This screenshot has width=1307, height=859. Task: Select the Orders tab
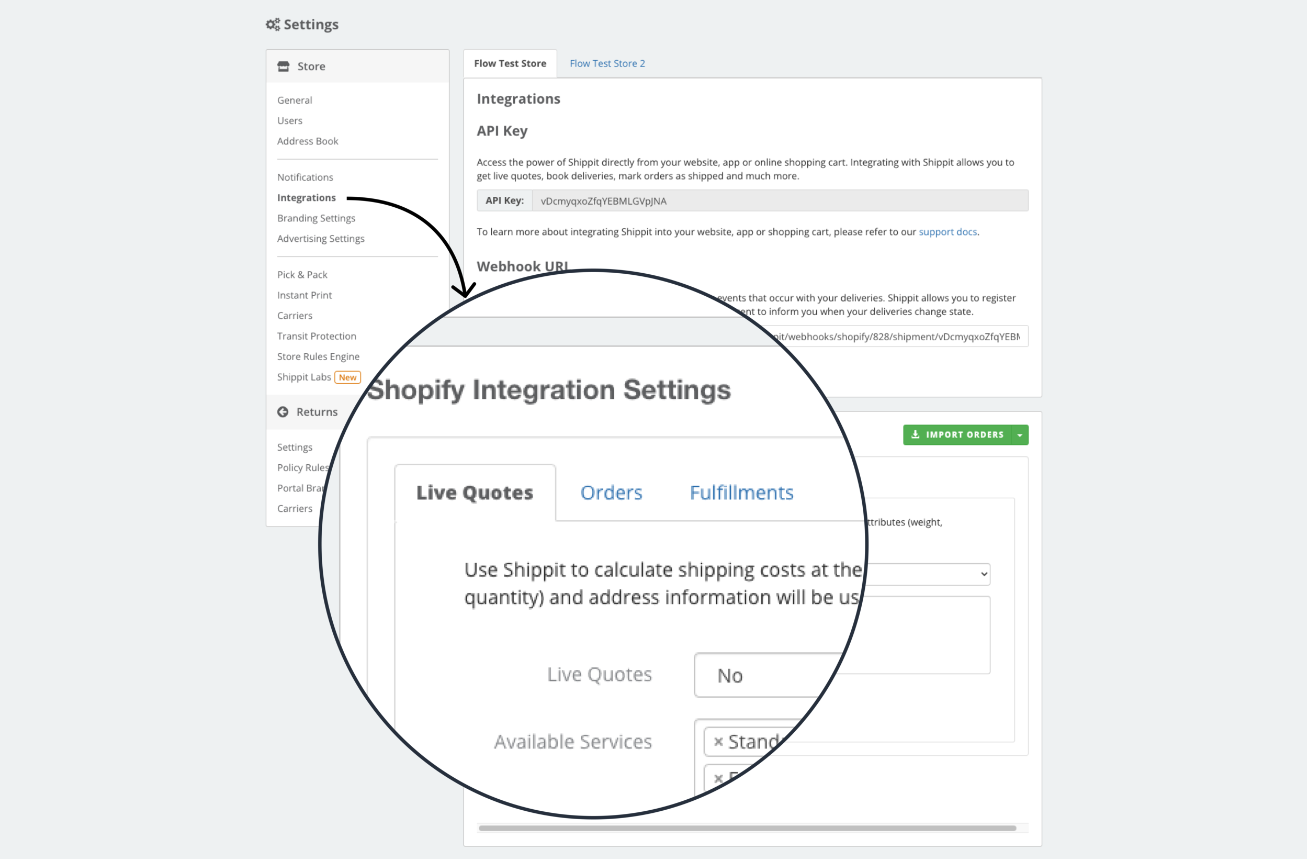pyautogui.click(x=612, y=493)
